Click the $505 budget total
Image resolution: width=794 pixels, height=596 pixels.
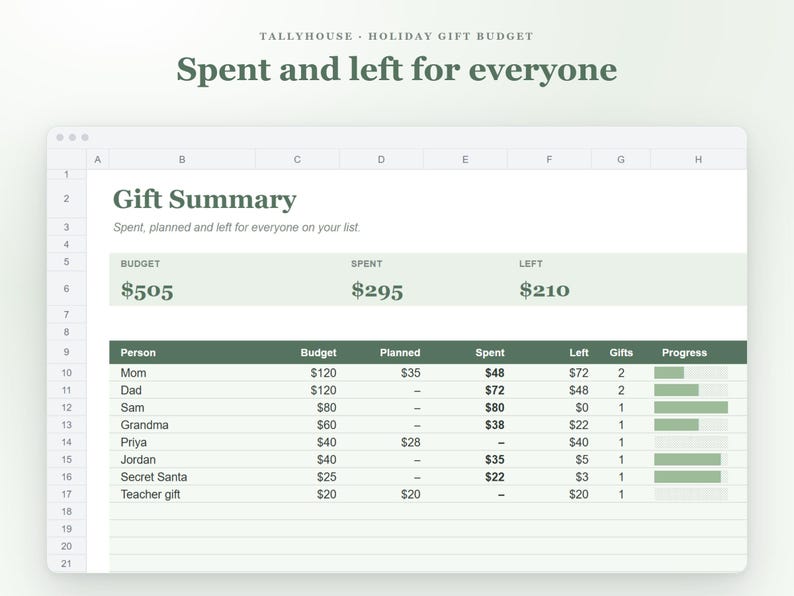point(147,290)
